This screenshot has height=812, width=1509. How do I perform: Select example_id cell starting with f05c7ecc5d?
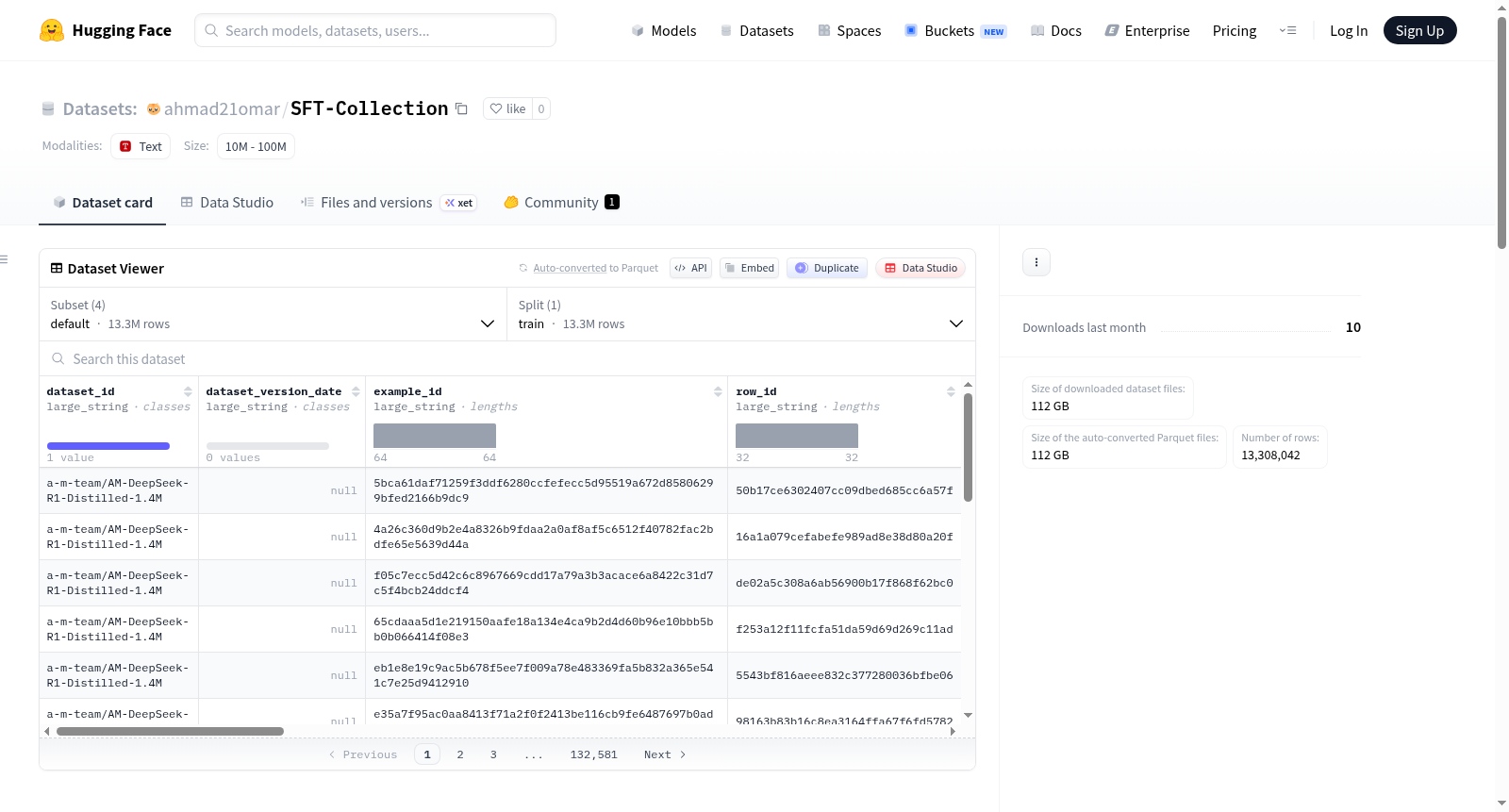point(547,583)
